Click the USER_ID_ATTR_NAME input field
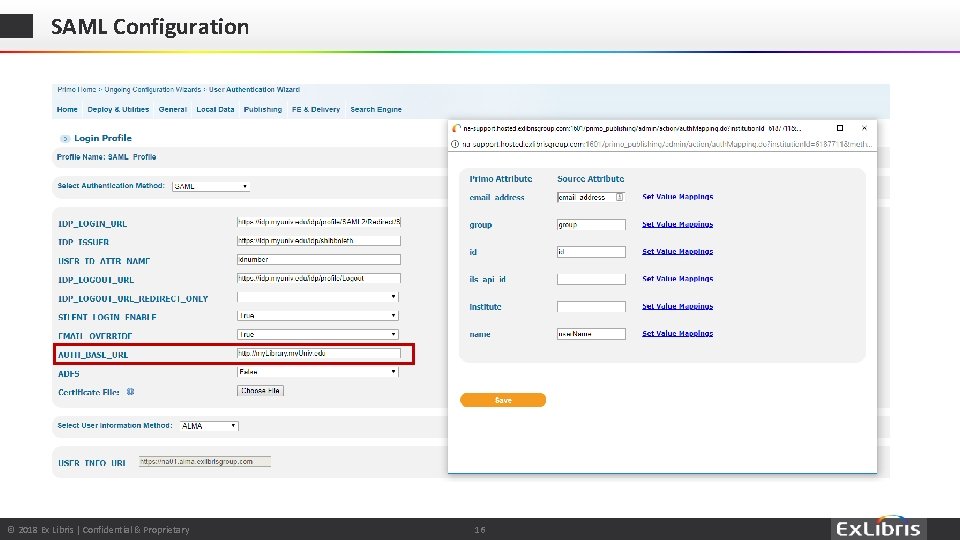 (319, 260)
